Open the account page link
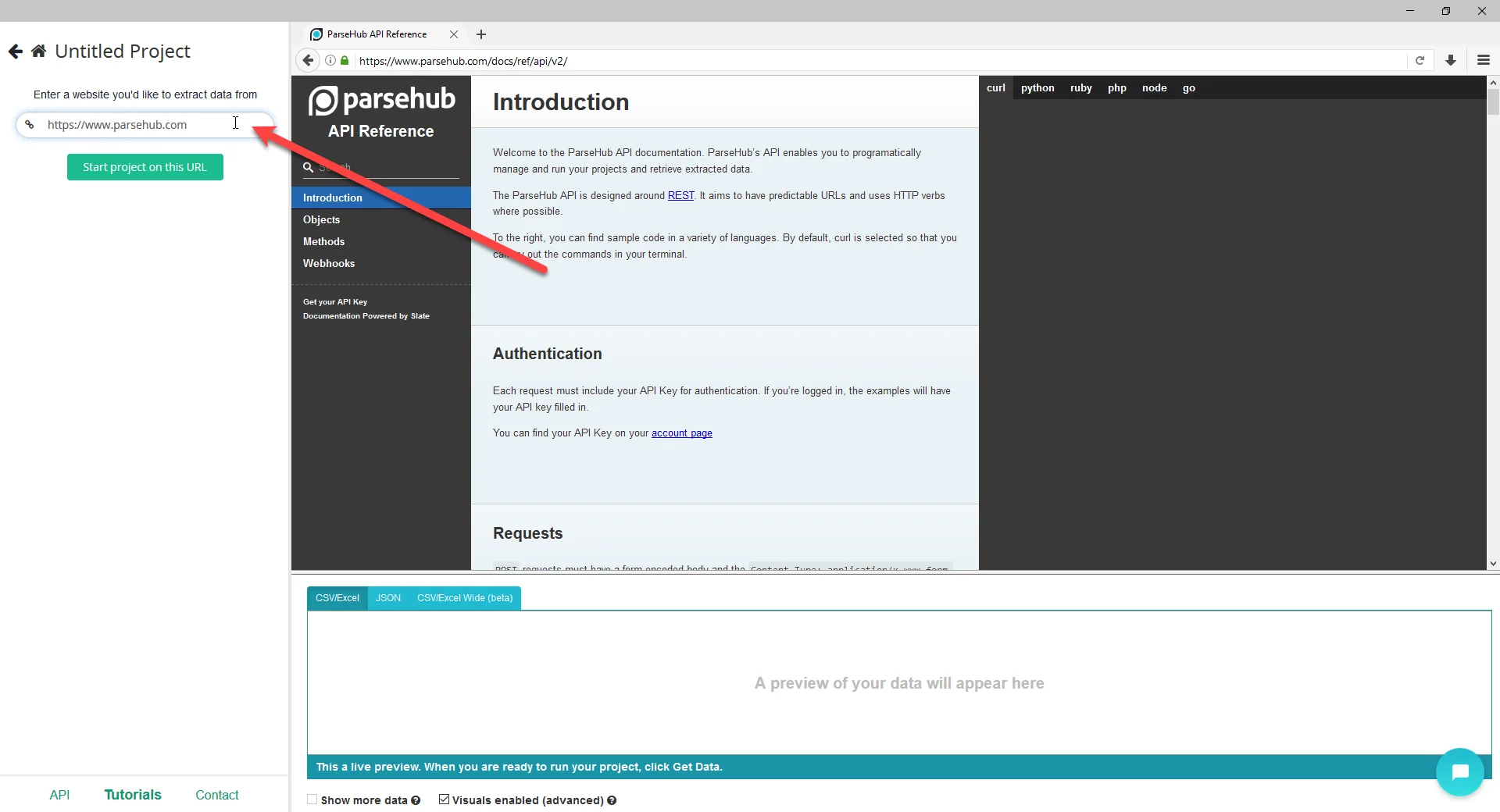This screenshot has height=812, width=1500. [682, 433]
